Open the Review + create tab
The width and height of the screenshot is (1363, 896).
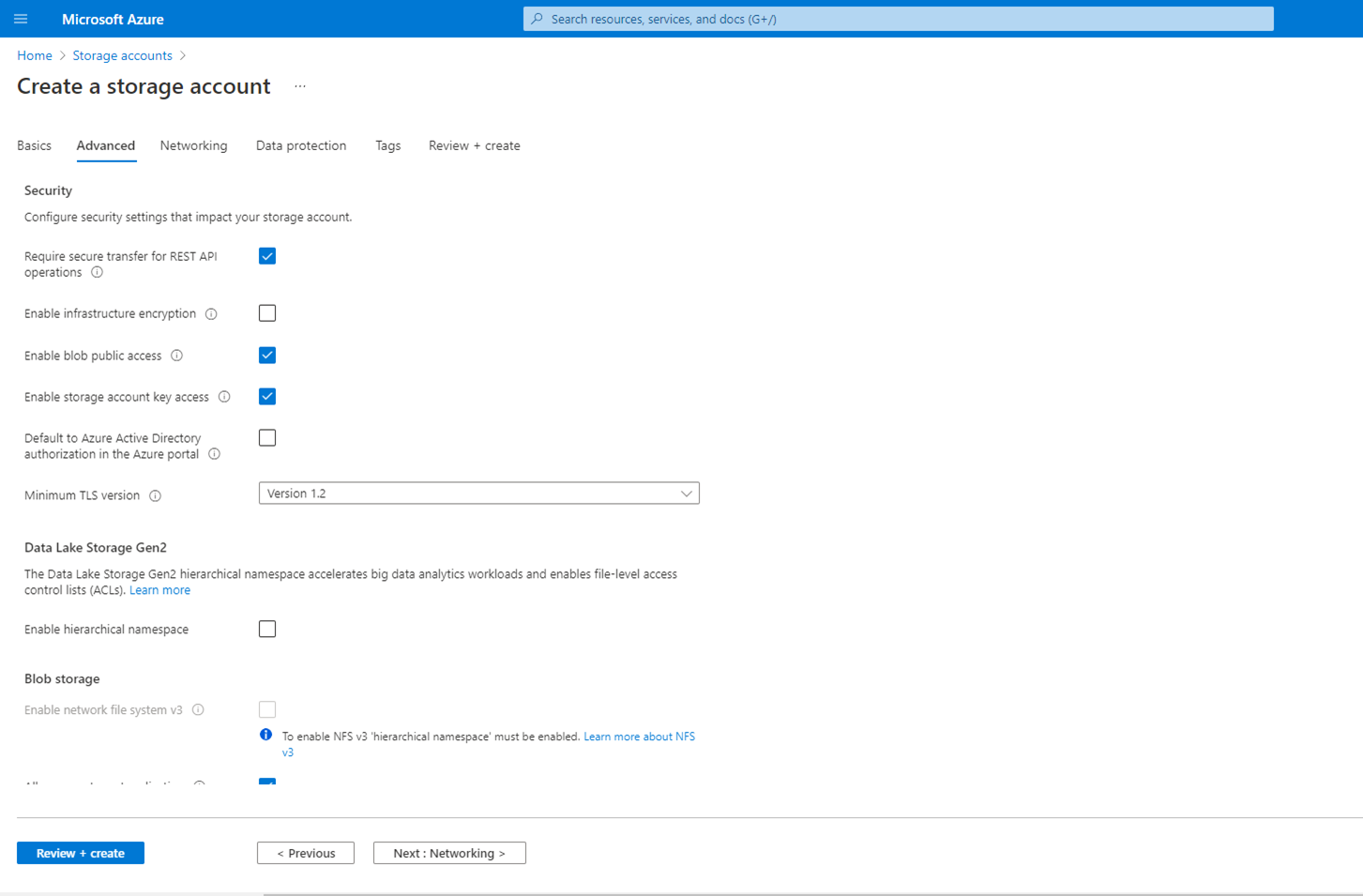(x=475, y=145)
